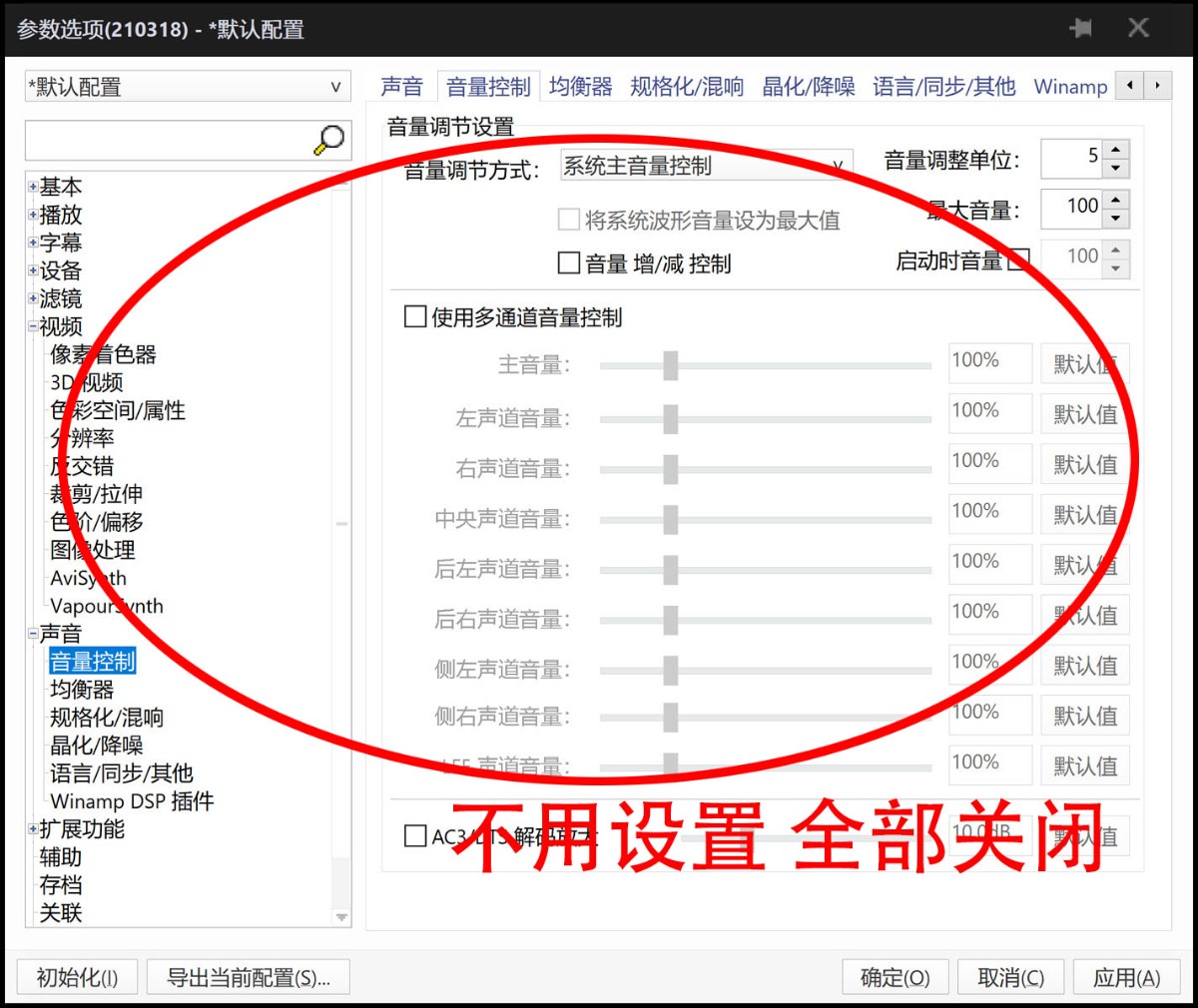
Task: Click the 主音量 slider handle
Action: pyautogui.click(x=671, y=365)
